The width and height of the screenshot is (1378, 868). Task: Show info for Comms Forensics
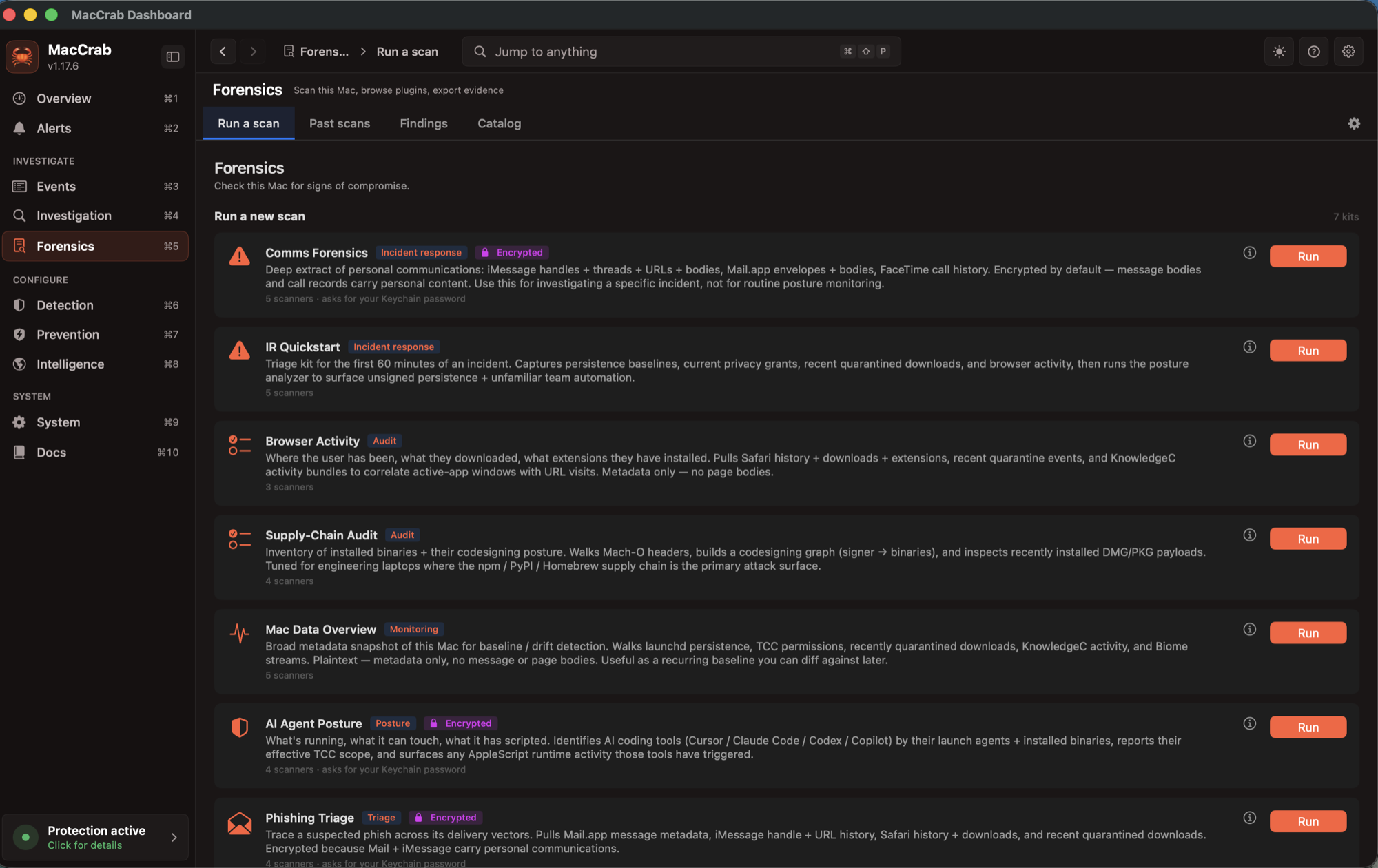(x=1249, y=253)
